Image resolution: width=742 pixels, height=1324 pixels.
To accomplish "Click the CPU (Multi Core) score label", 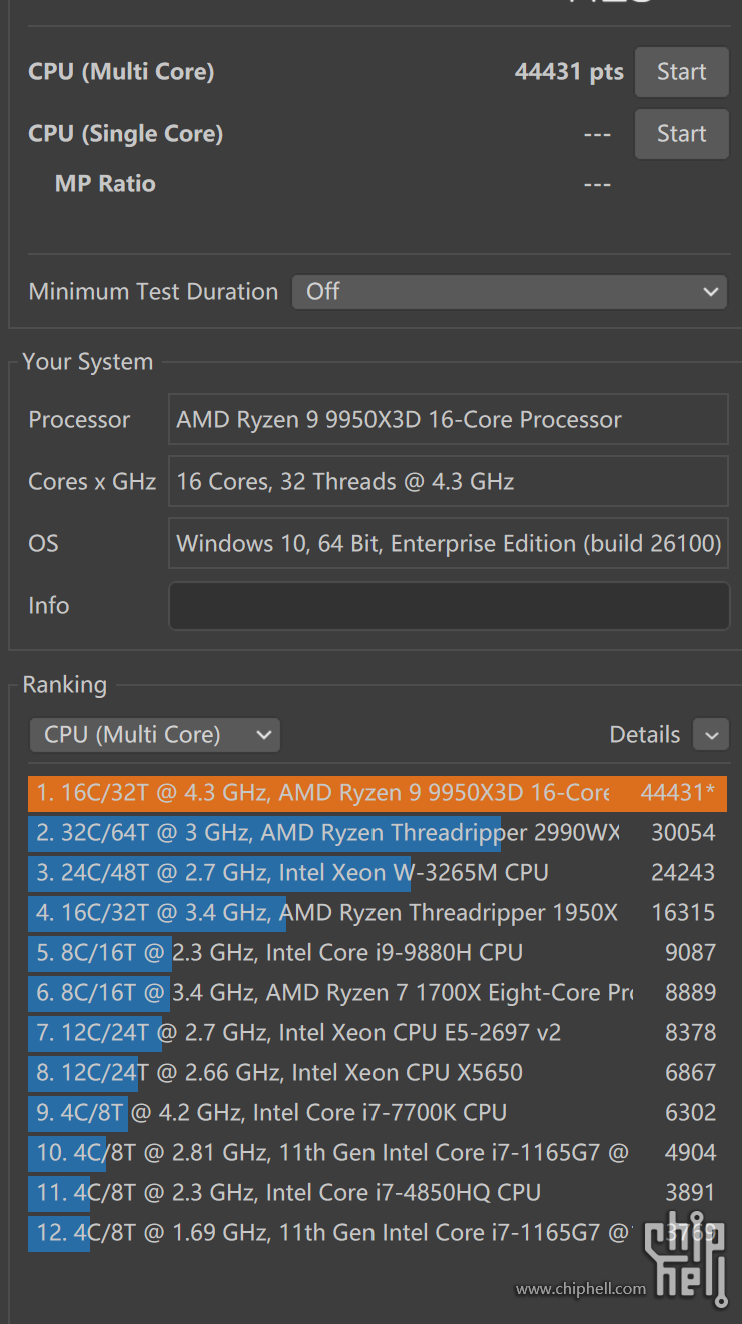I will (121, 72).
